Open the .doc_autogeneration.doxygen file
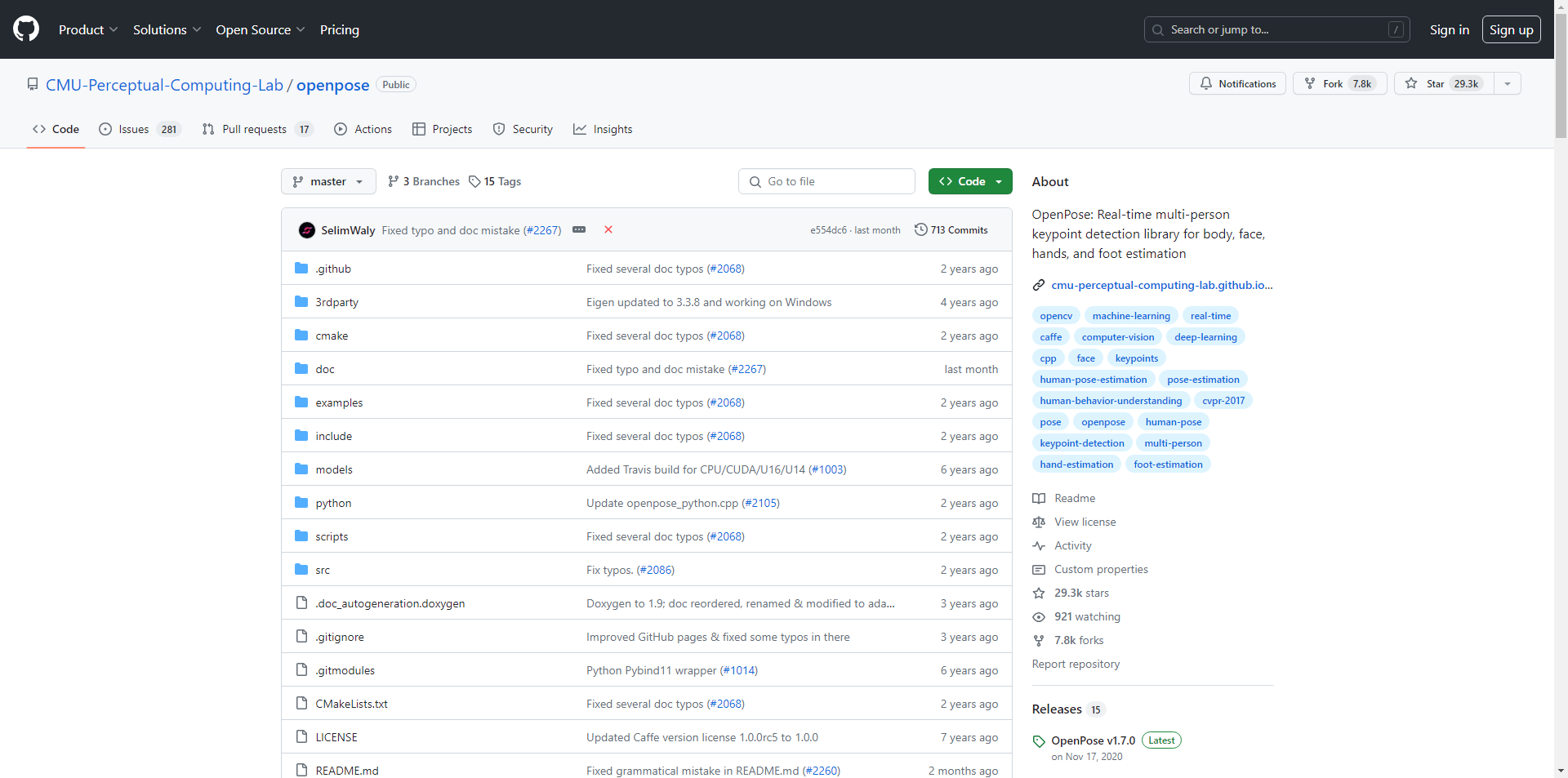The height and width of the screenshot is (778, 1568). (390, 603)
